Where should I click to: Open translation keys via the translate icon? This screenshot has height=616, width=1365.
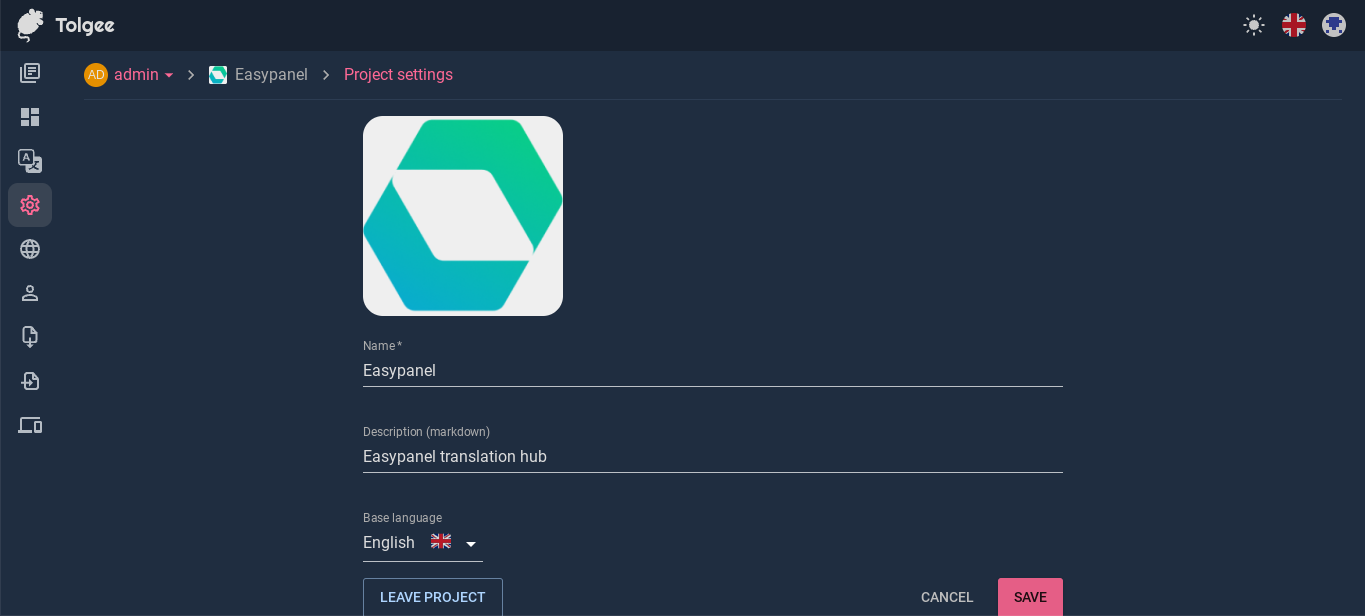(30, 161)
